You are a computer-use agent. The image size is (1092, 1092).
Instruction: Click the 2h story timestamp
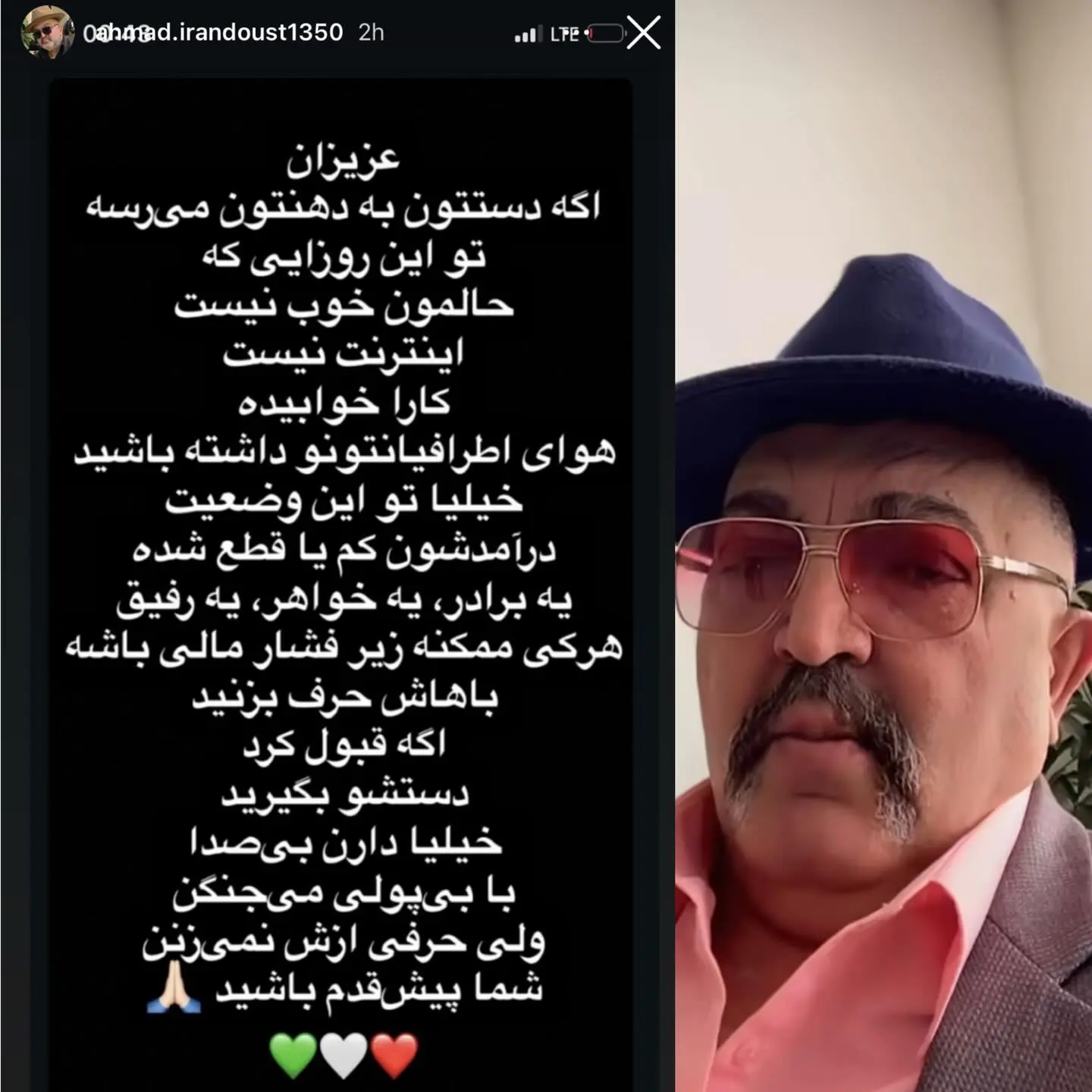pos(372,33)
